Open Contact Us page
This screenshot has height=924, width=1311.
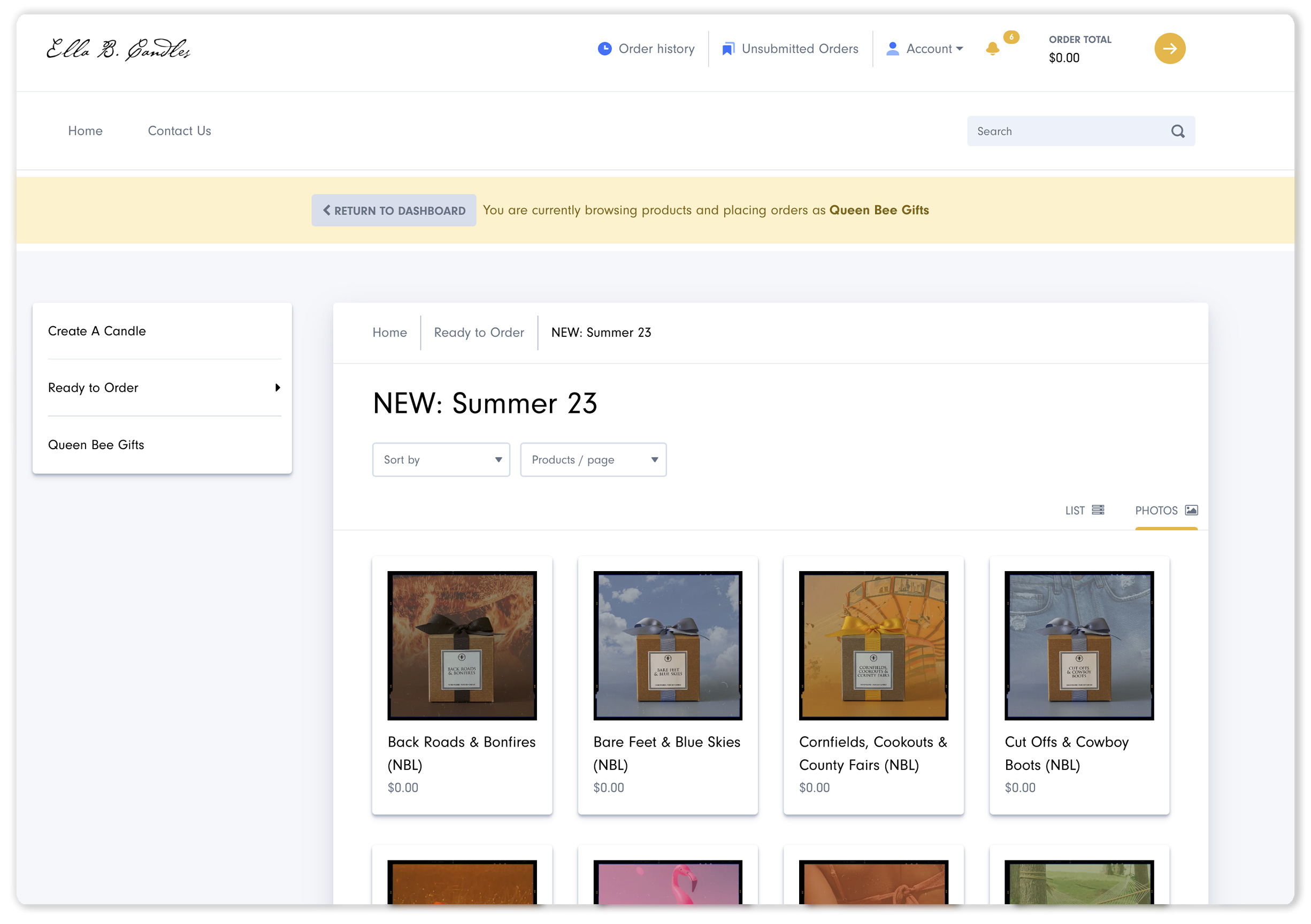pyautogui.click(x=179, y=130)
